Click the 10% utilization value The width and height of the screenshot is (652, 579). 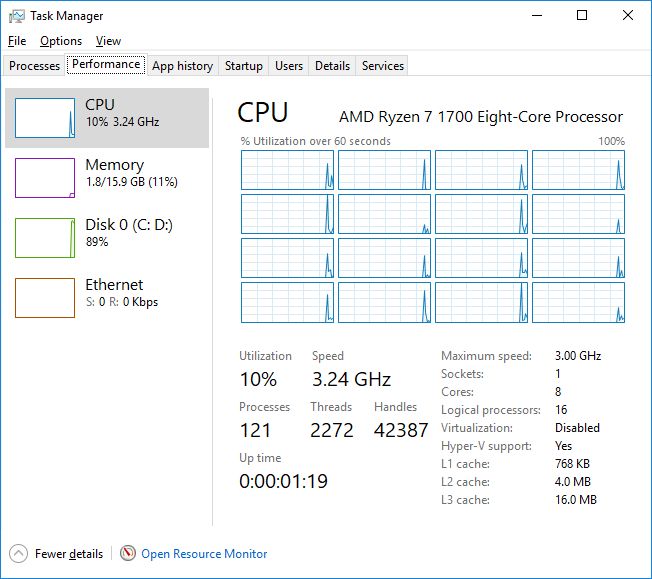258,379
